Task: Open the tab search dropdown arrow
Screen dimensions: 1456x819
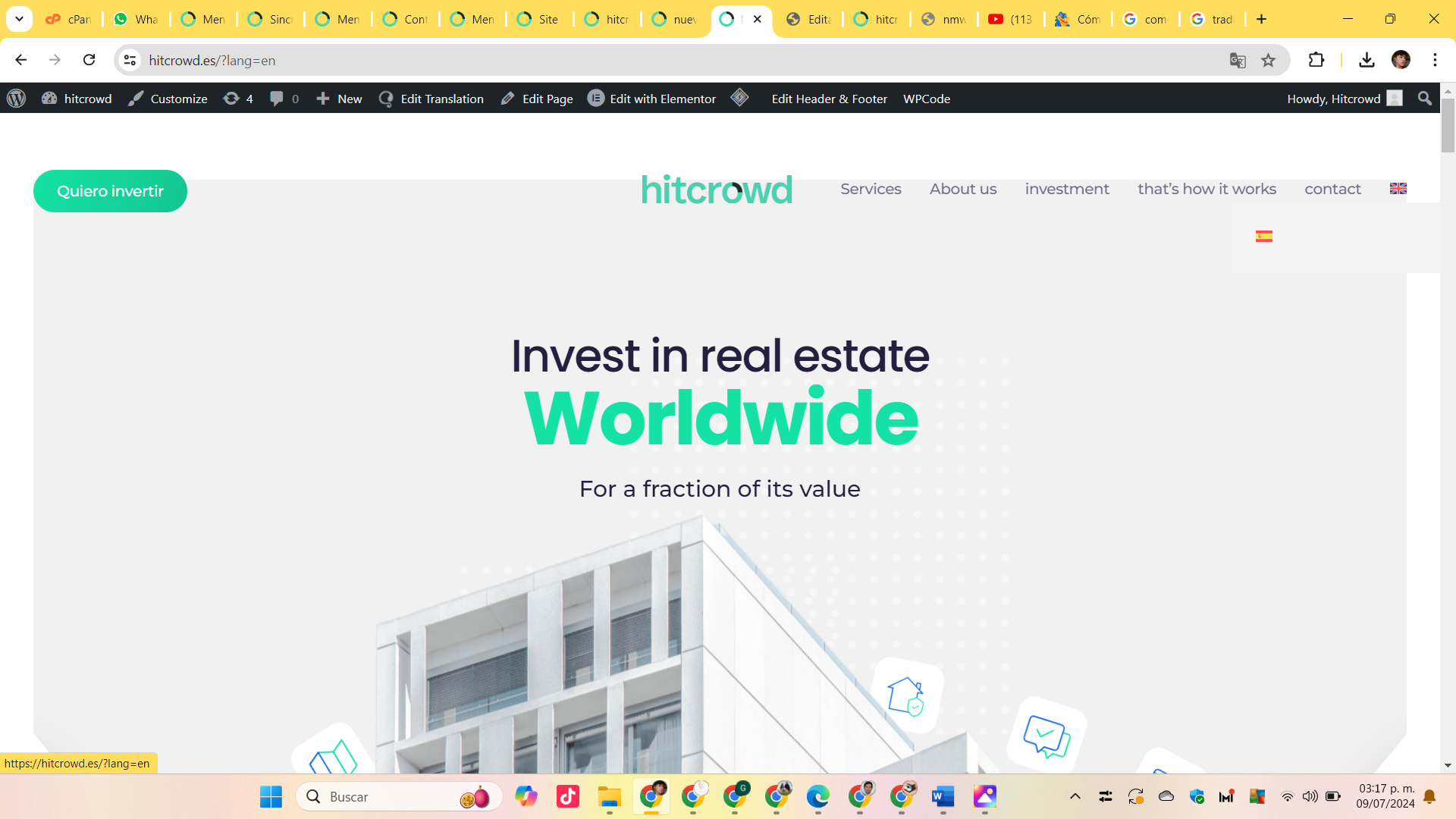Action: (x=19, y=19)
